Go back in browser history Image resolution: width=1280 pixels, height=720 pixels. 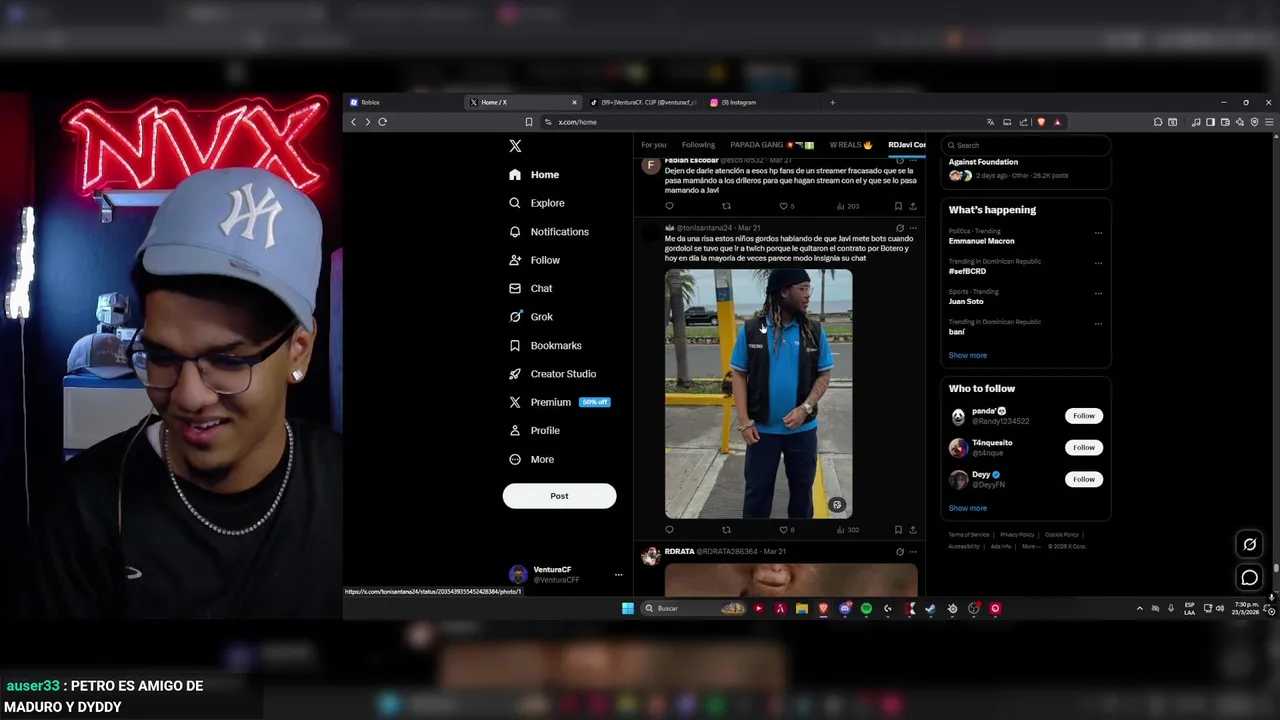[353, 122]
